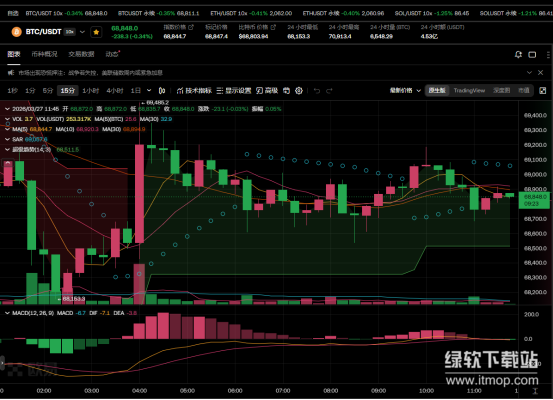The width and height of the screenshot is (553, 400).
Task: Click the candlestick chart type icon
Action: tap(162, 91)
